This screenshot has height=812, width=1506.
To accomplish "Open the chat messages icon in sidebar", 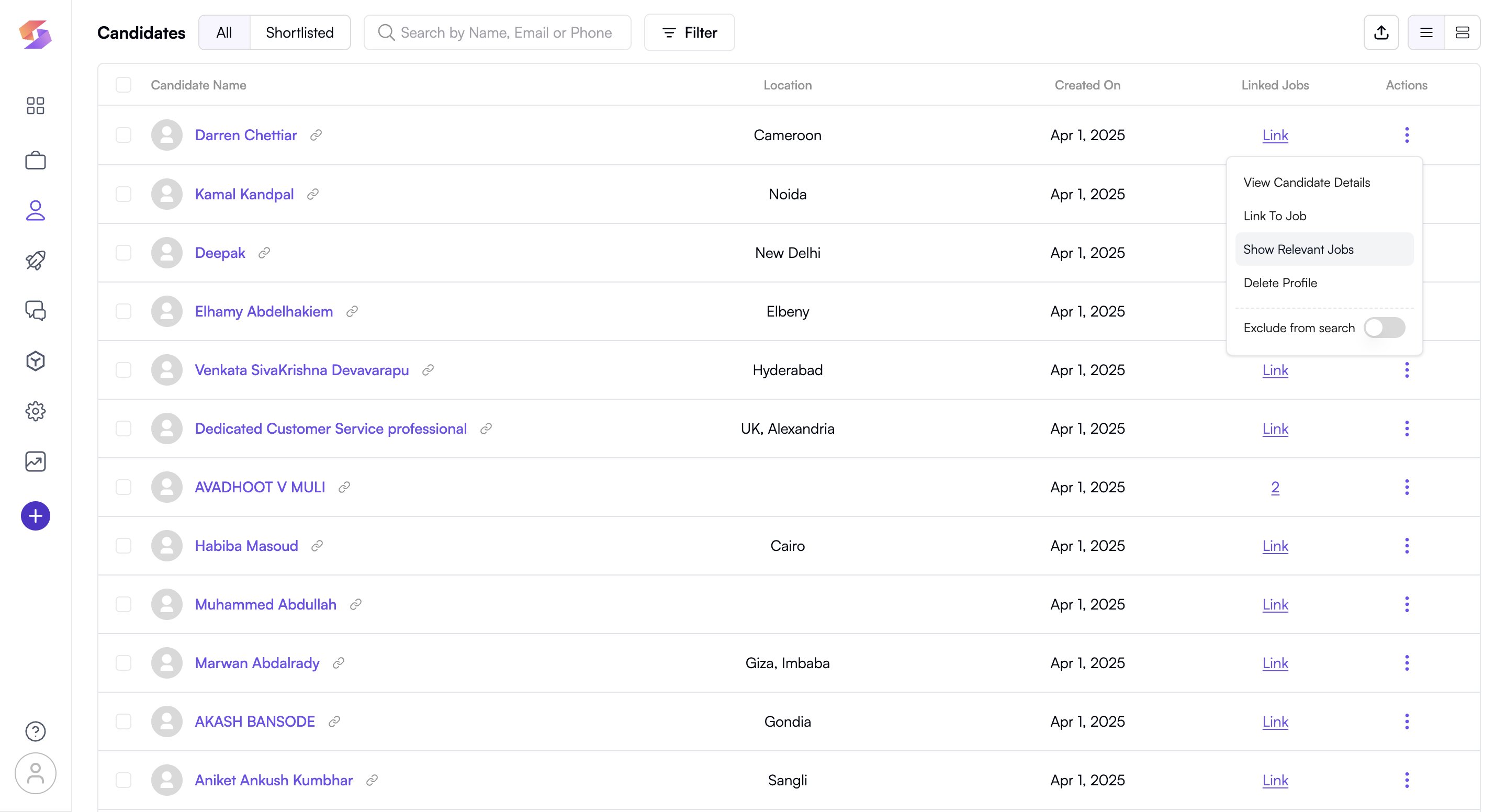I will click(x=35, y=310).
